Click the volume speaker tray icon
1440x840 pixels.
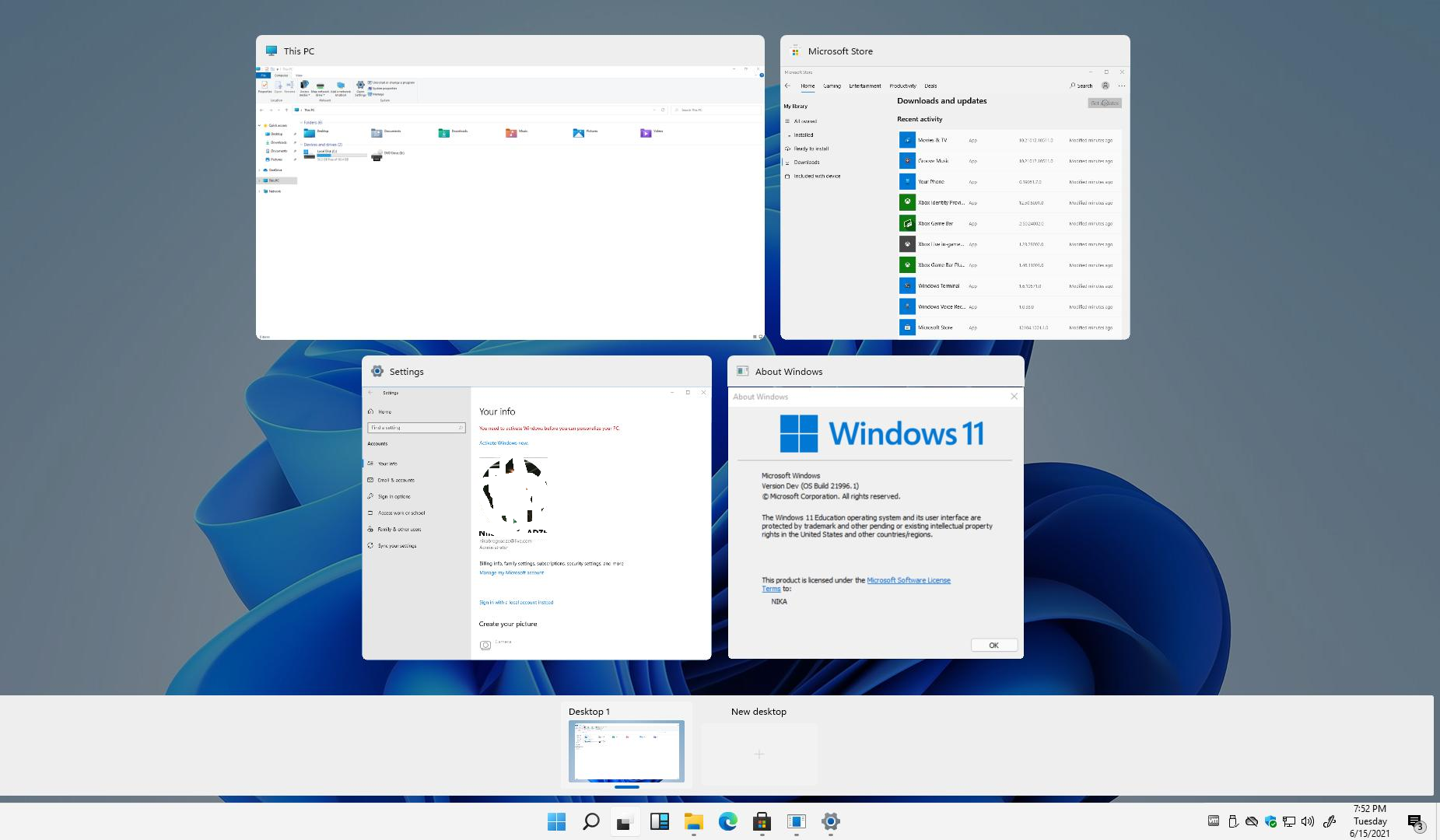1308,821
